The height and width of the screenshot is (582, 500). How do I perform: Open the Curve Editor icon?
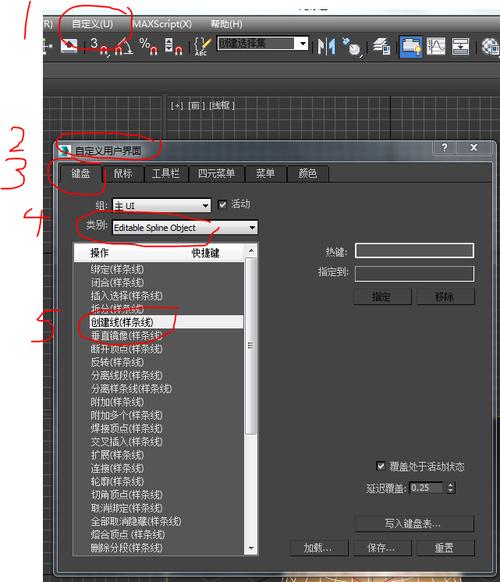point(436,46)
